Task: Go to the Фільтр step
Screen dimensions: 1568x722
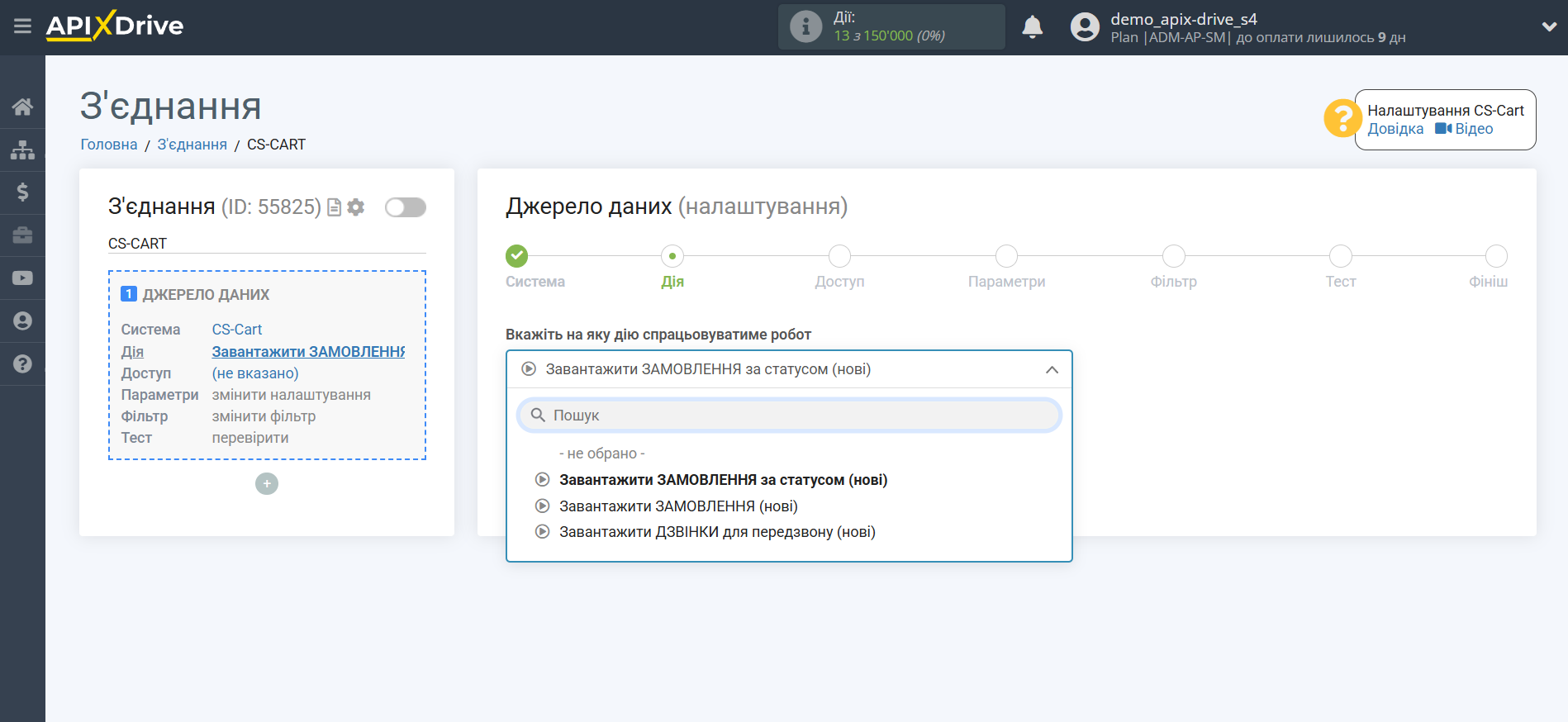Action: (x=1173, y=256)
